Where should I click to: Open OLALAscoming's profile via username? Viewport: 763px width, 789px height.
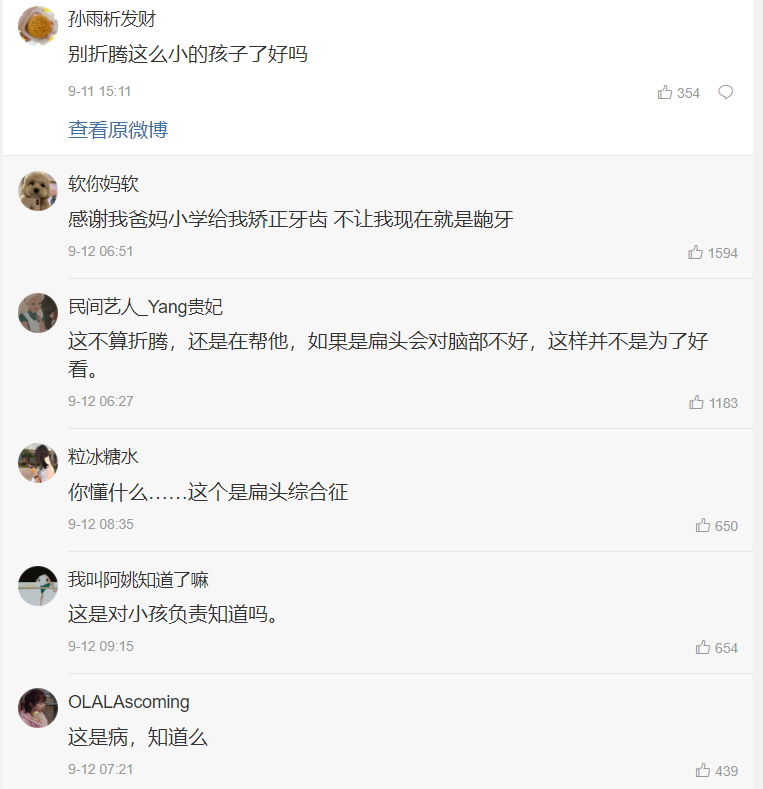[128, 702]
